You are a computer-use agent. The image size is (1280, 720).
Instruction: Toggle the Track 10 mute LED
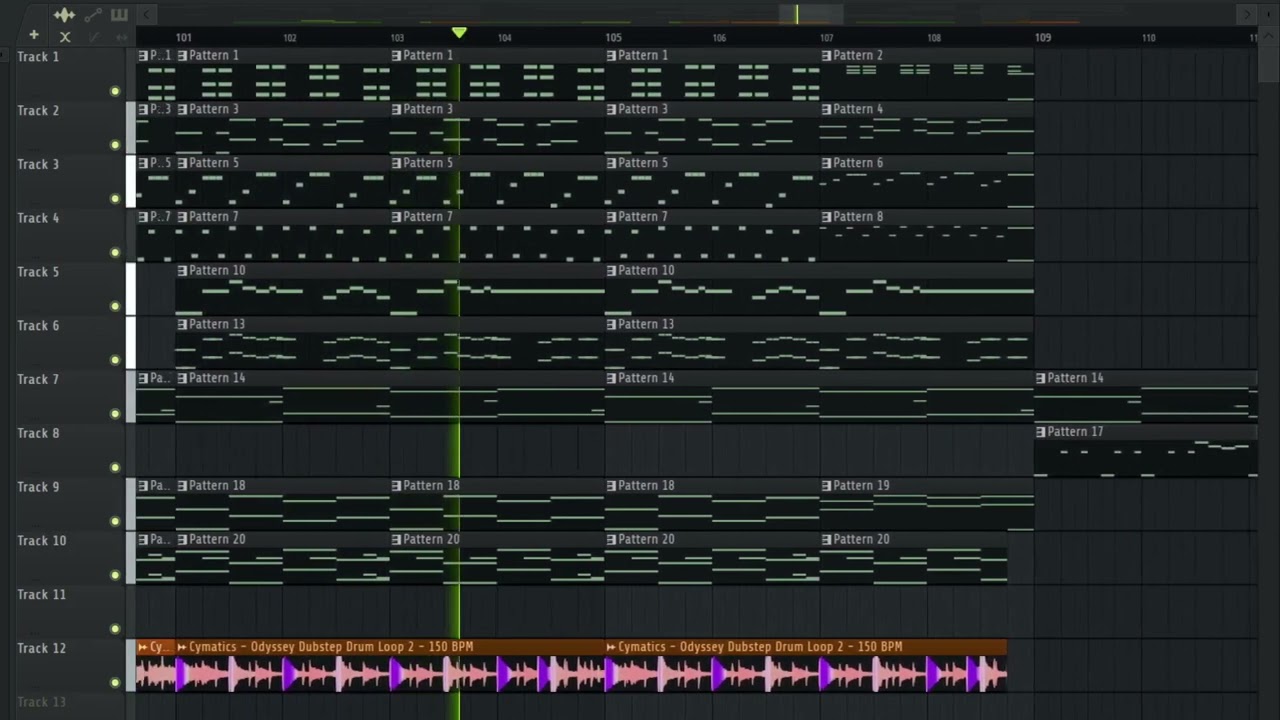pyautogui.click(x=115, y=575)
